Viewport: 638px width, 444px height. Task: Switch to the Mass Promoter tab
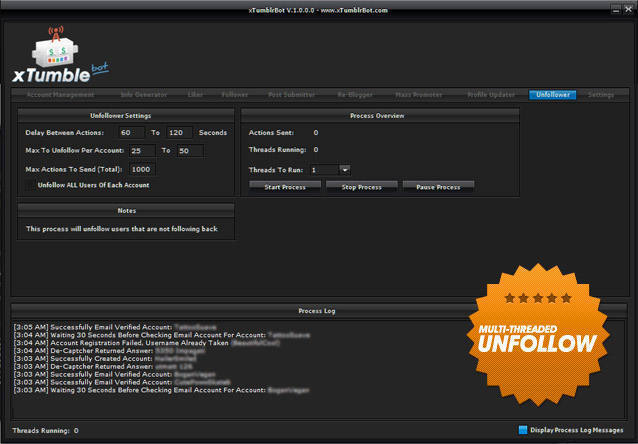click(x=419, y=95)
